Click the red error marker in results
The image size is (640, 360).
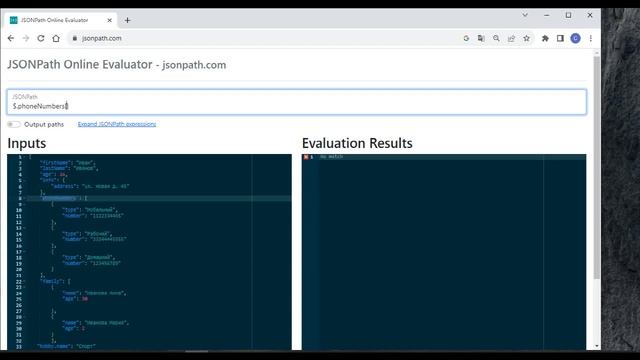306,157
